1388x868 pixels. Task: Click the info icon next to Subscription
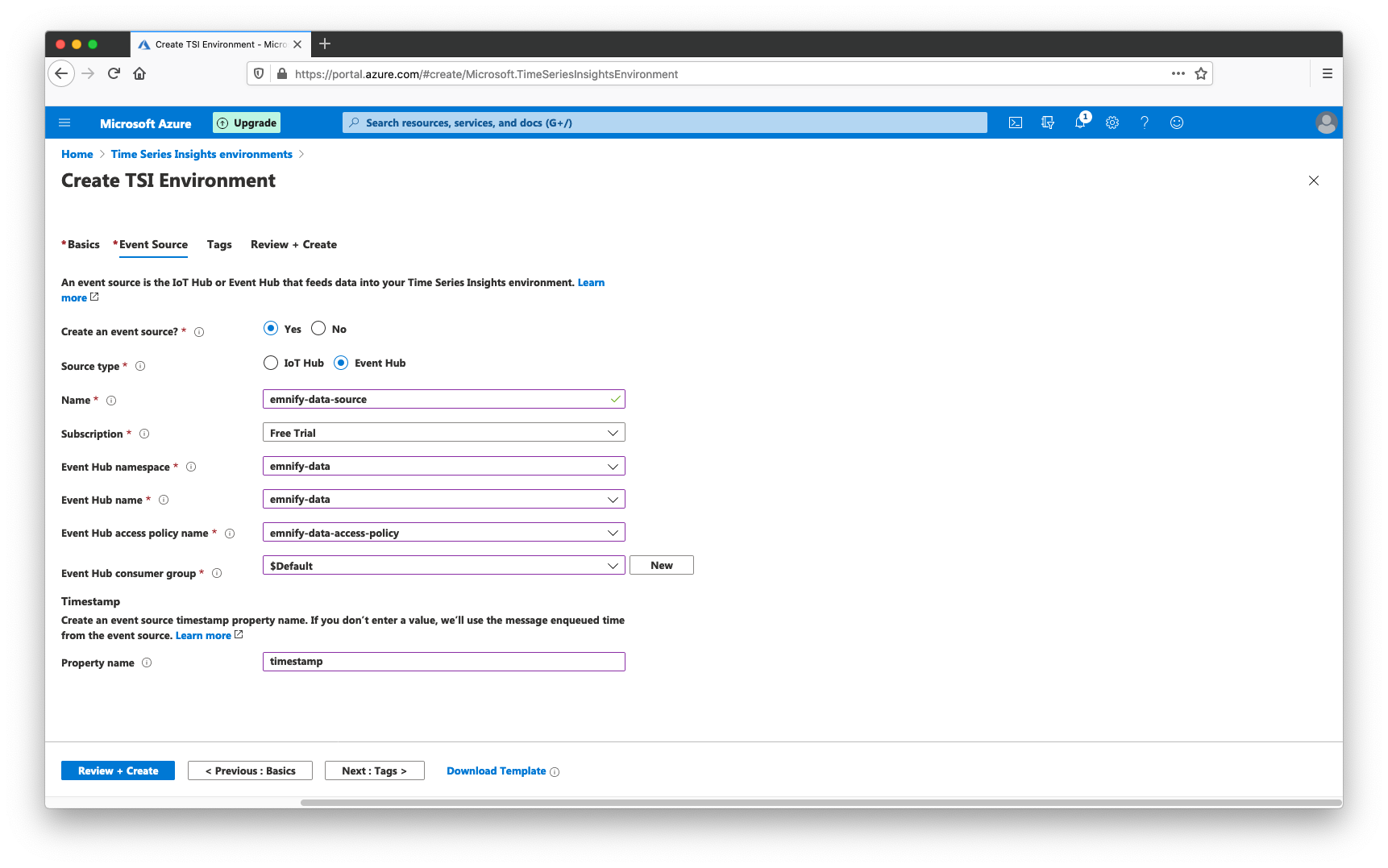144,434
